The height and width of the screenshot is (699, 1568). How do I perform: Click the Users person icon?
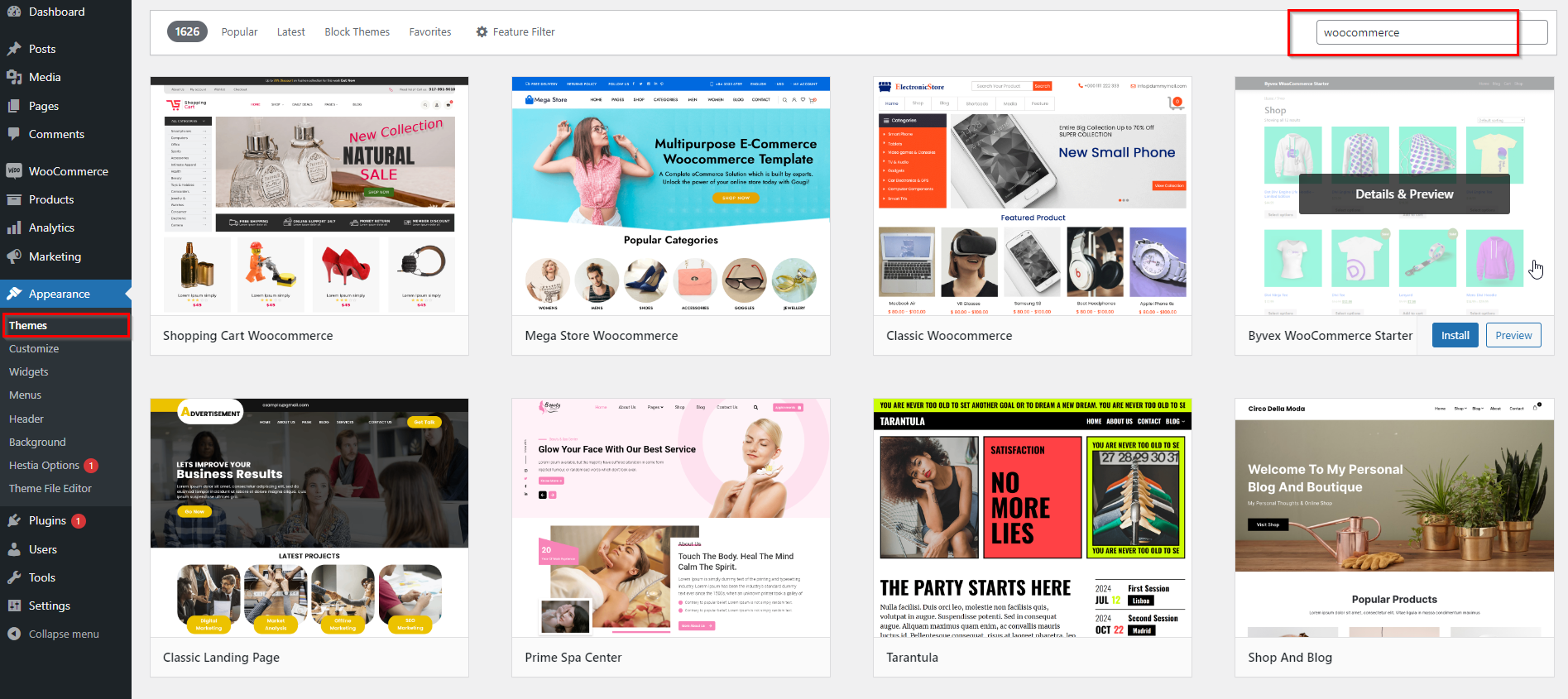[x=14, y=549]
